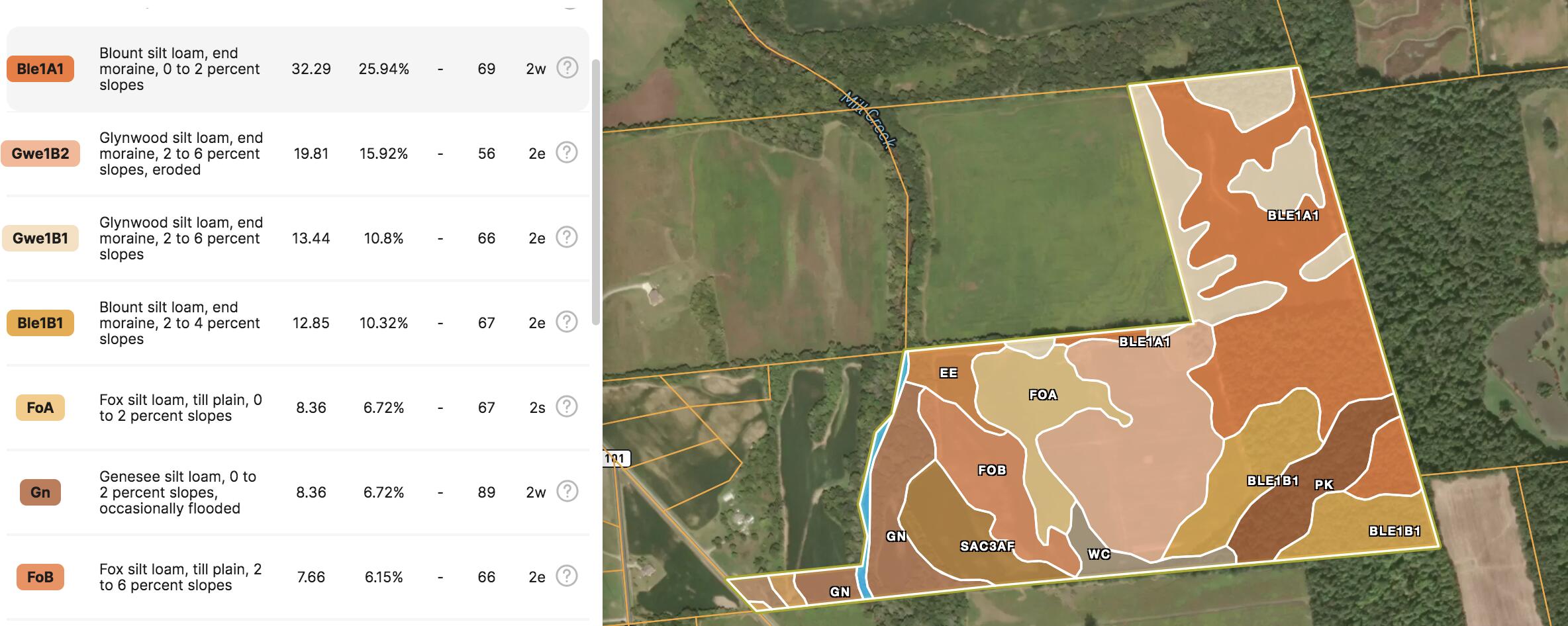Click the Mill Creek map label
Image resolution: width=1568 pixels, height=626 pixels.
click(868, 120)
